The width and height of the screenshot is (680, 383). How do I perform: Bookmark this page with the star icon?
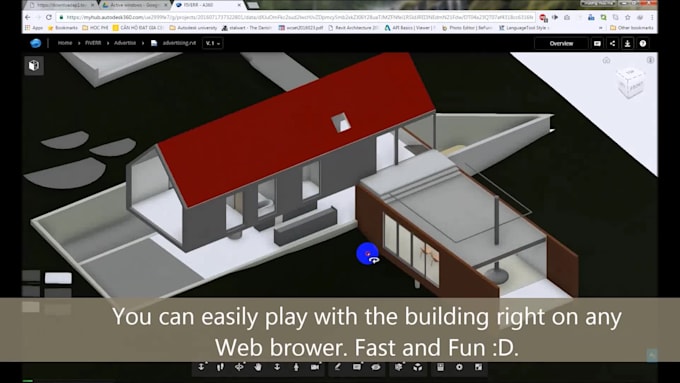click(x=628, y=17)
